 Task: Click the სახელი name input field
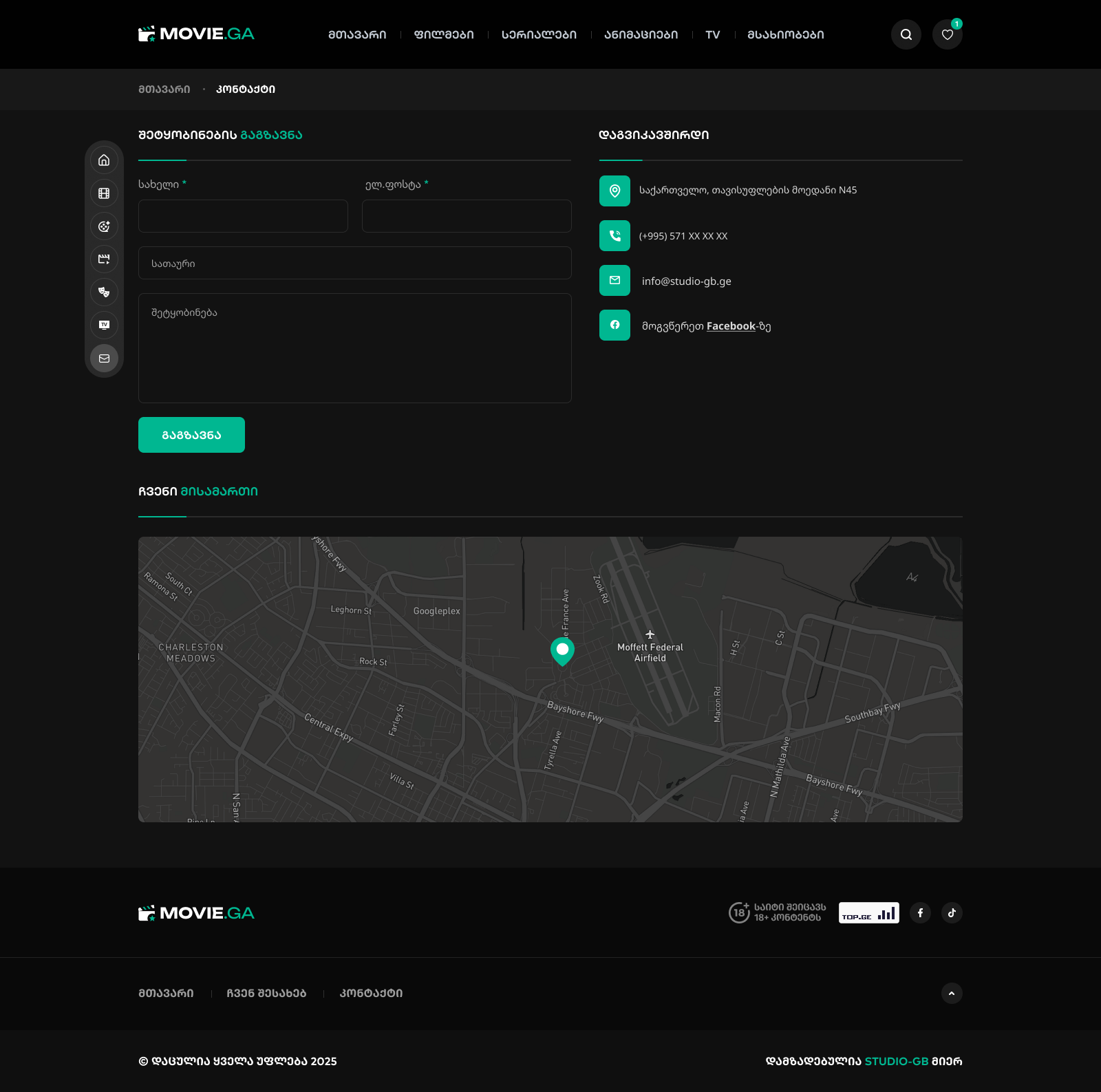[x=243, y=216]
